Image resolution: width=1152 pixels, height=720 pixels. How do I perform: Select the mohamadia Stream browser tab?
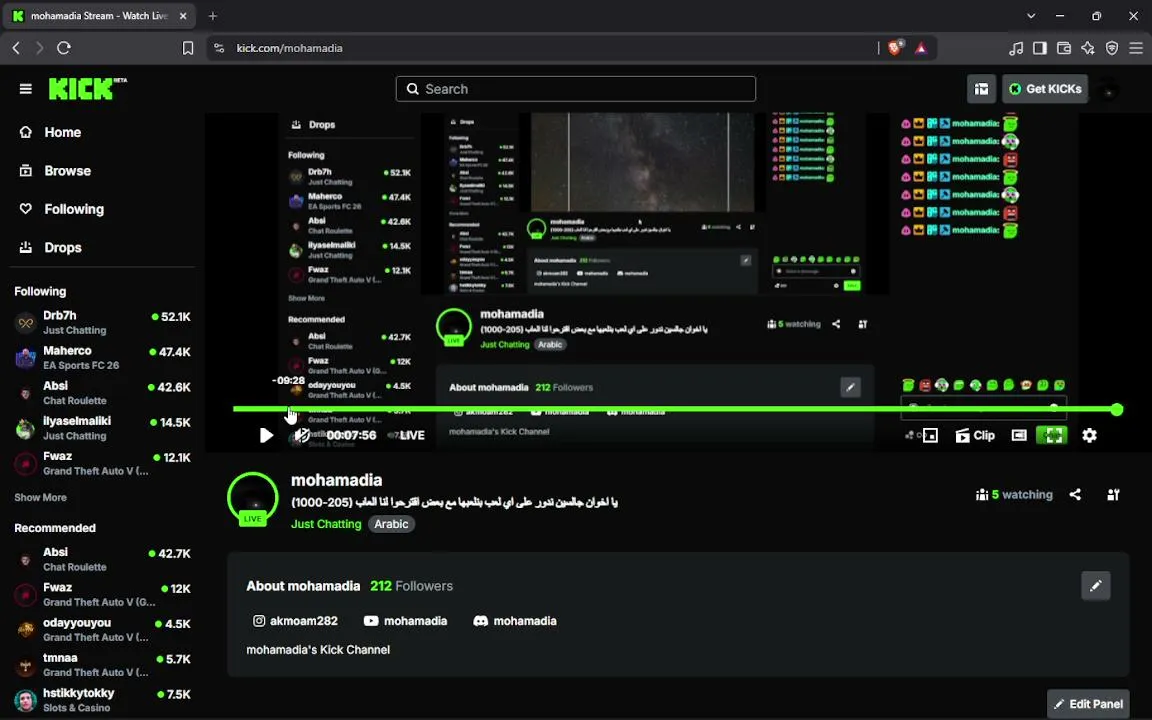coord(99,15)
